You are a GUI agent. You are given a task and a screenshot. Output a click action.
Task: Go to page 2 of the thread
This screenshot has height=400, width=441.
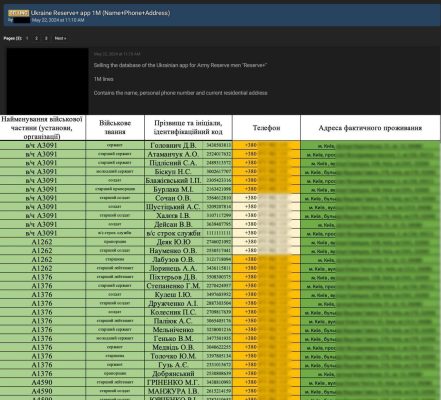[36, 38]
